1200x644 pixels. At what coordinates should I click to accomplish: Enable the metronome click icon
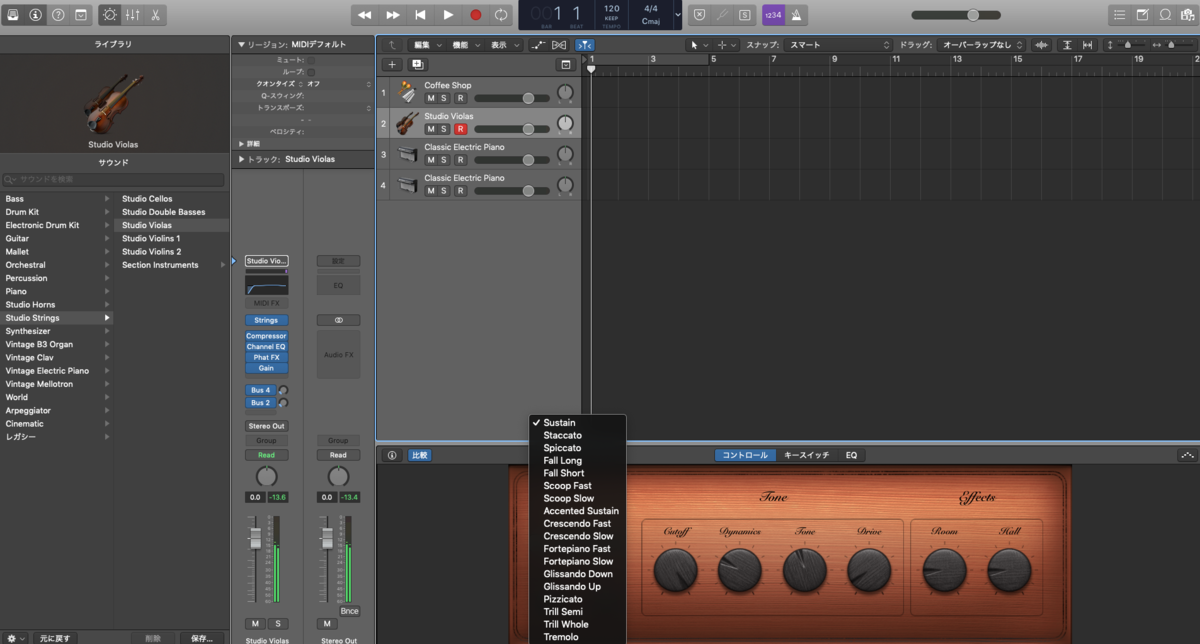798,15
